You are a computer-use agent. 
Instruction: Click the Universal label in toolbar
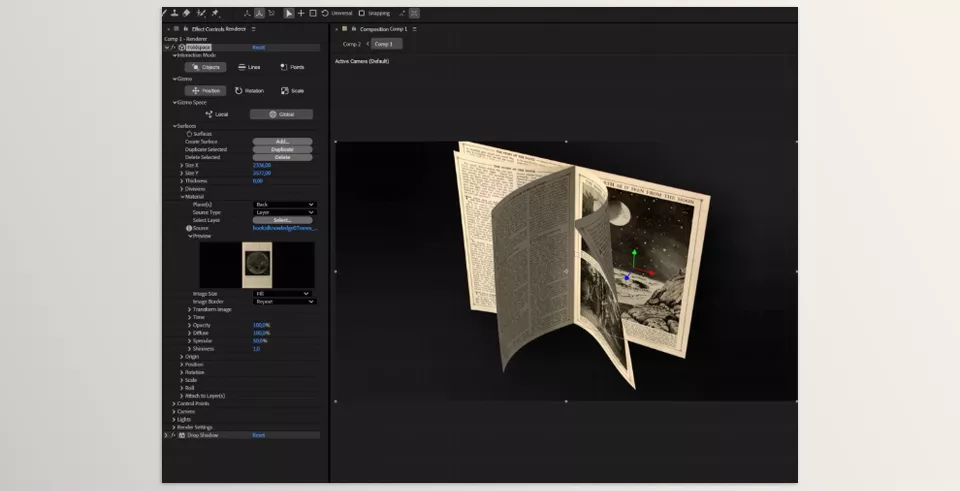click(x=342, y=13)
